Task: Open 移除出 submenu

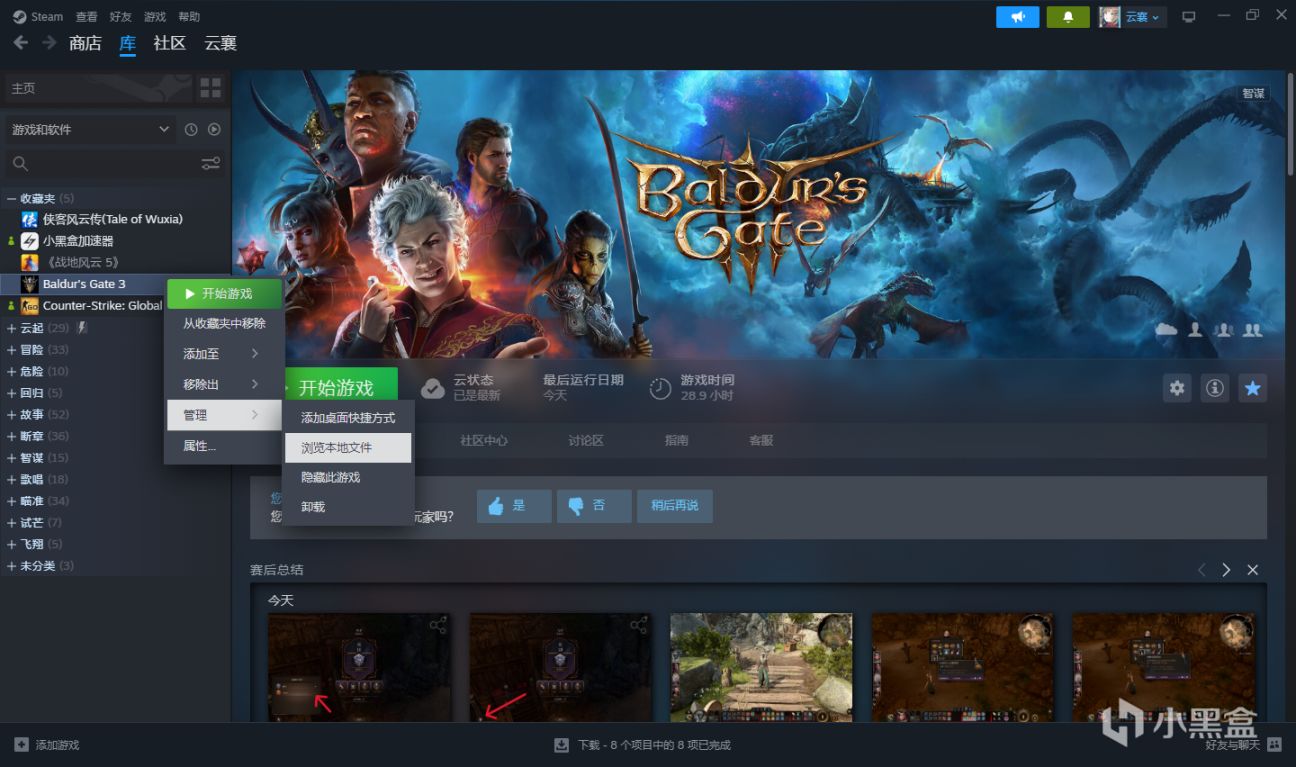Action: pos(225,384)
